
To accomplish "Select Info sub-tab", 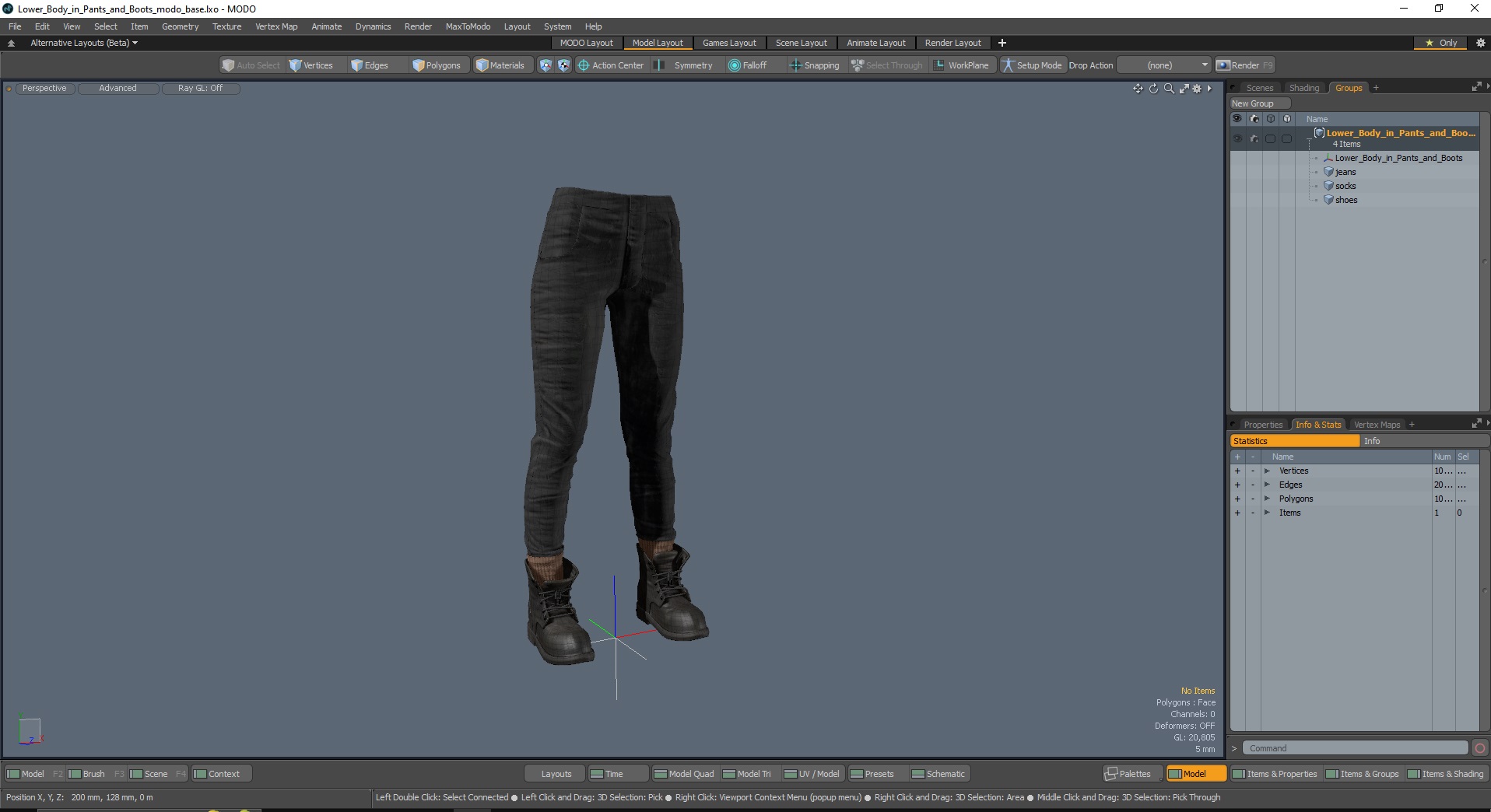I will 1424,441.
